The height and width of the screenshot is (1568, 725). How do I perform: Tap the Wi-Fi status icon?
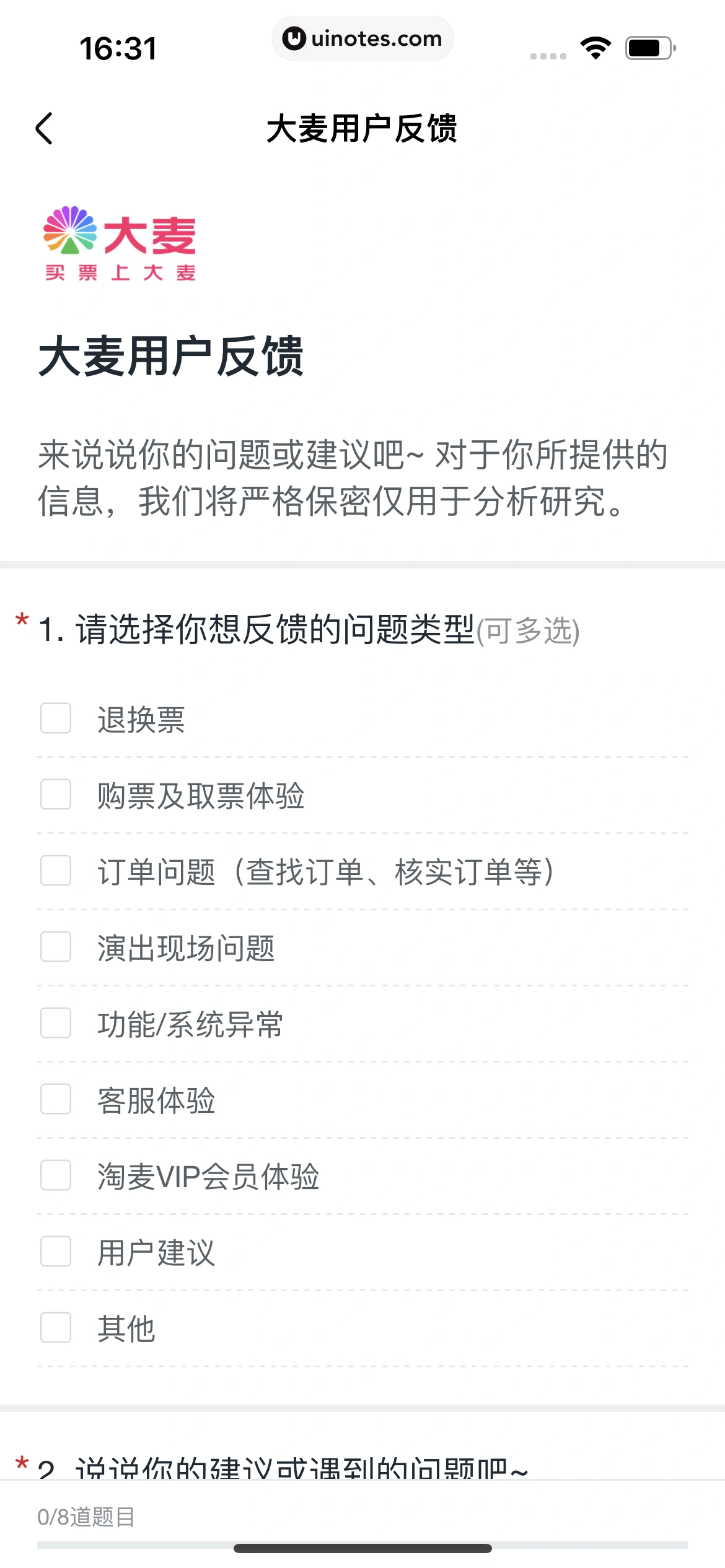tap(595, 48)
